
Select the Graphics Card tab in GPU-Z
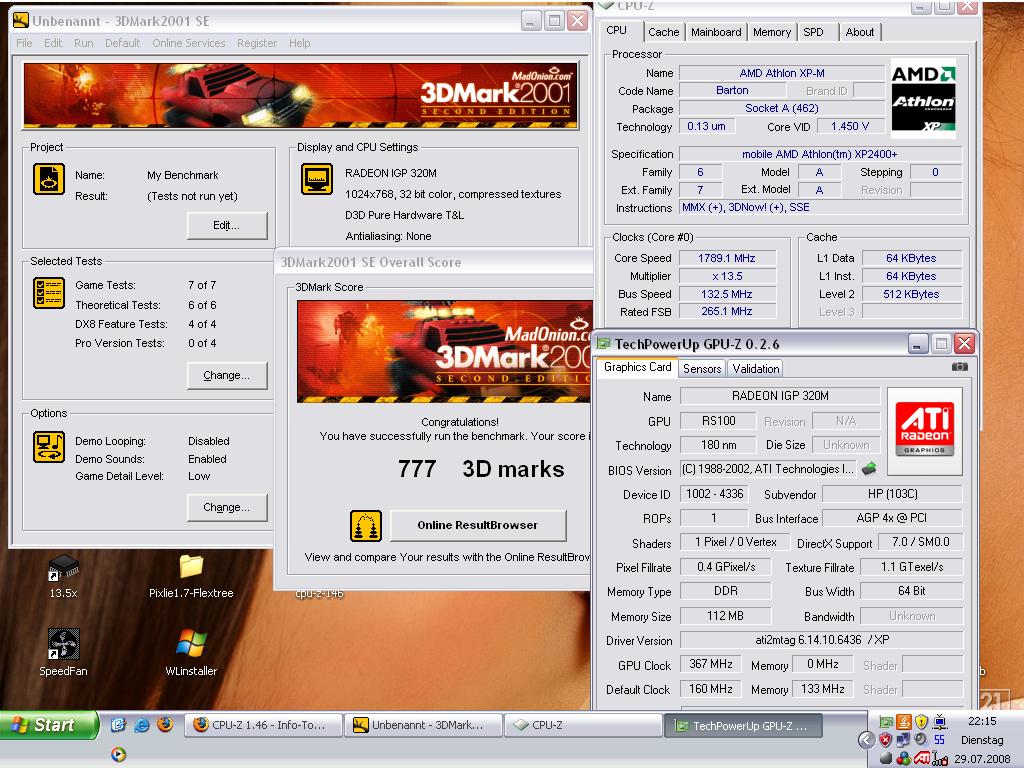click(637, 368)
